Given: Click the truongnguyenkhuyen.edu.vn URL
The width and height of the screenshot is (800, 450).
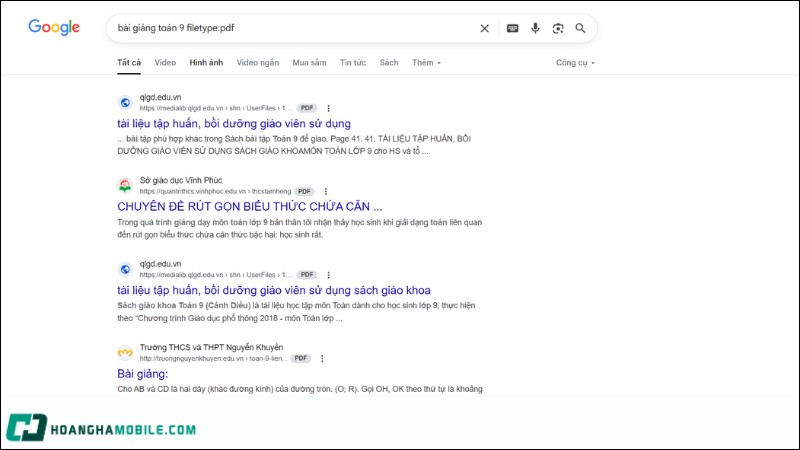Looking at the screenshot, I should click(x=213, y=358).
